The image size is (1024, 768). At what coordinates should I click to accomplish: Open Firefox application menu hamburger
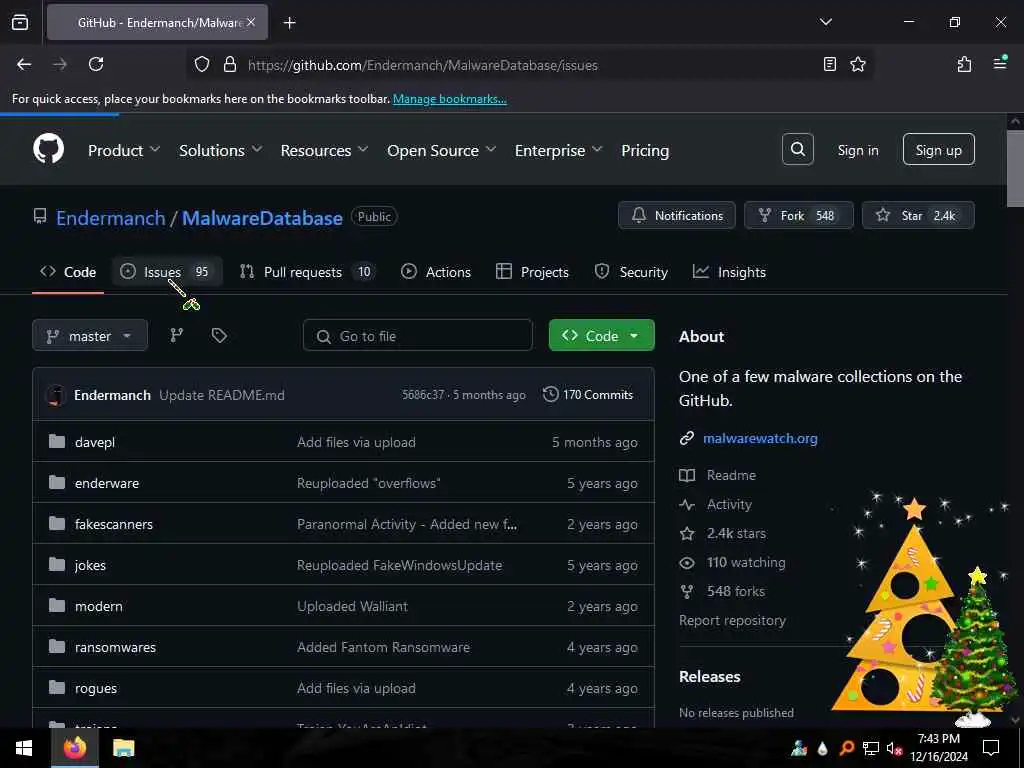click(x=1000, y=63)
